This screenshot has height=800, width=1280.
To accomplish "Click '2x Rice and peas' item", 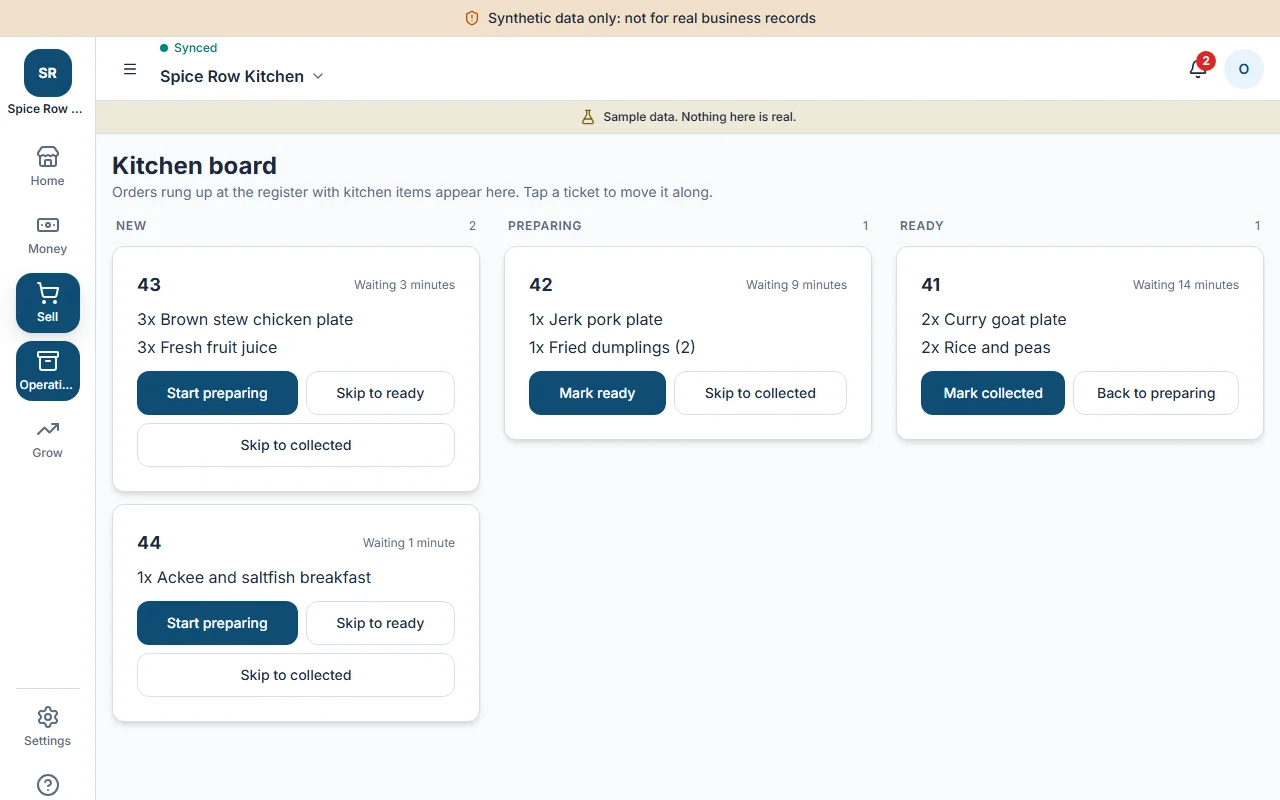I will [x=986, y=348].
